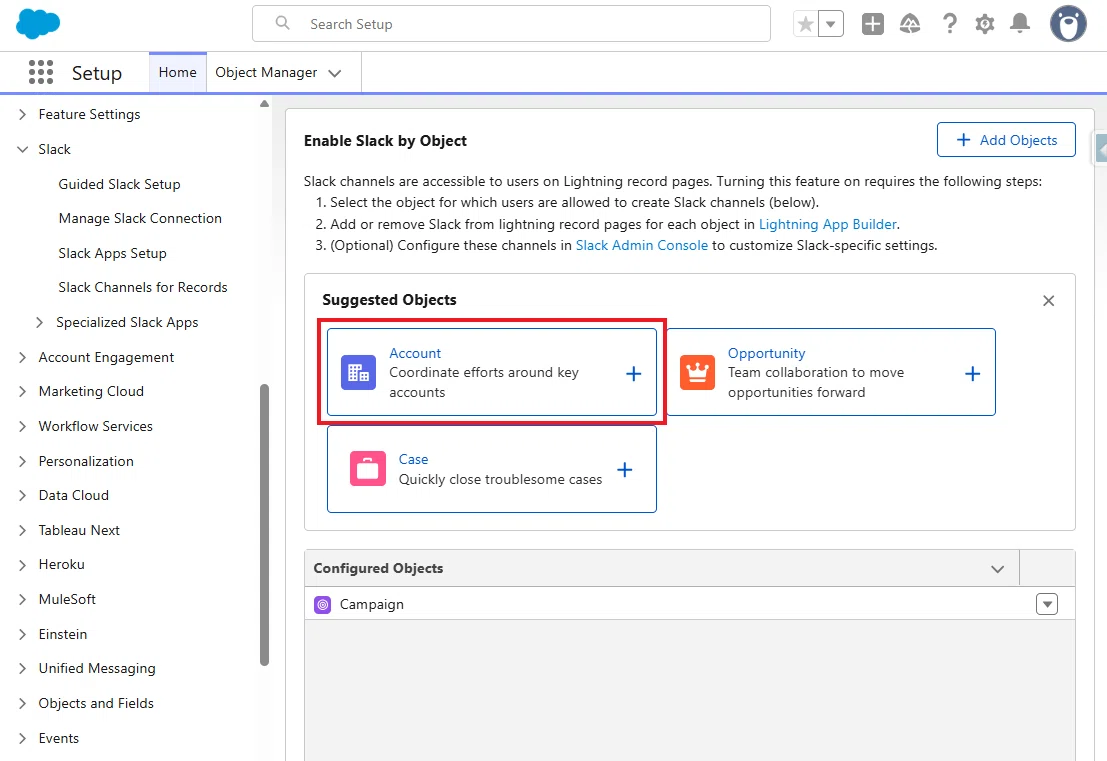
Task: Select Events in sidebar
Action: (59, 738)
